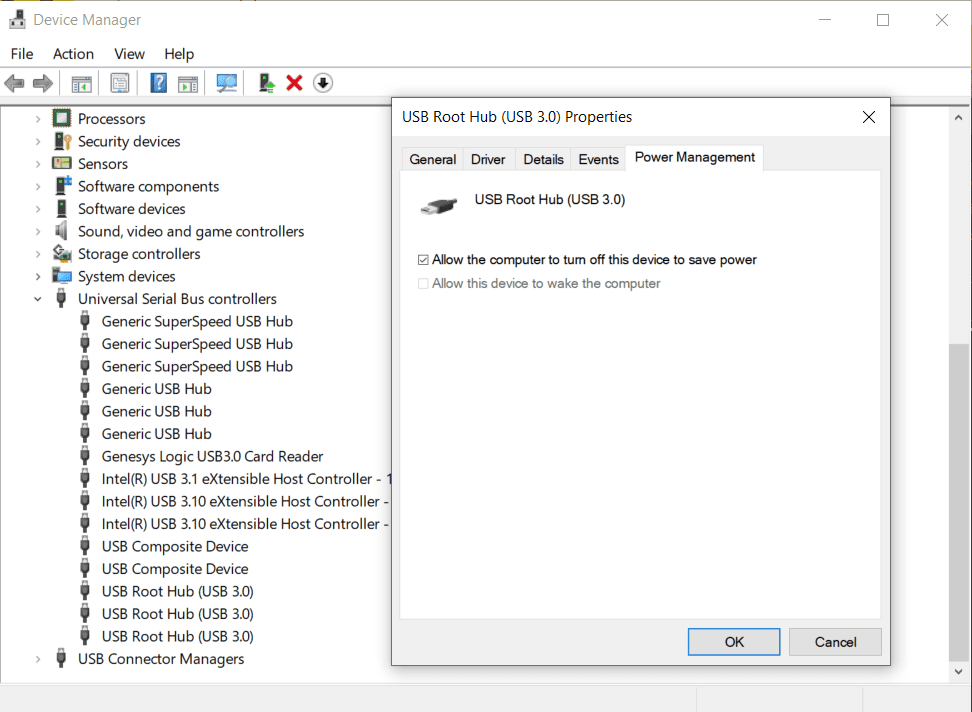Expand the USB Connector Managers branch
This screenshot has height=712, width=972.
(x=37, y=658)
